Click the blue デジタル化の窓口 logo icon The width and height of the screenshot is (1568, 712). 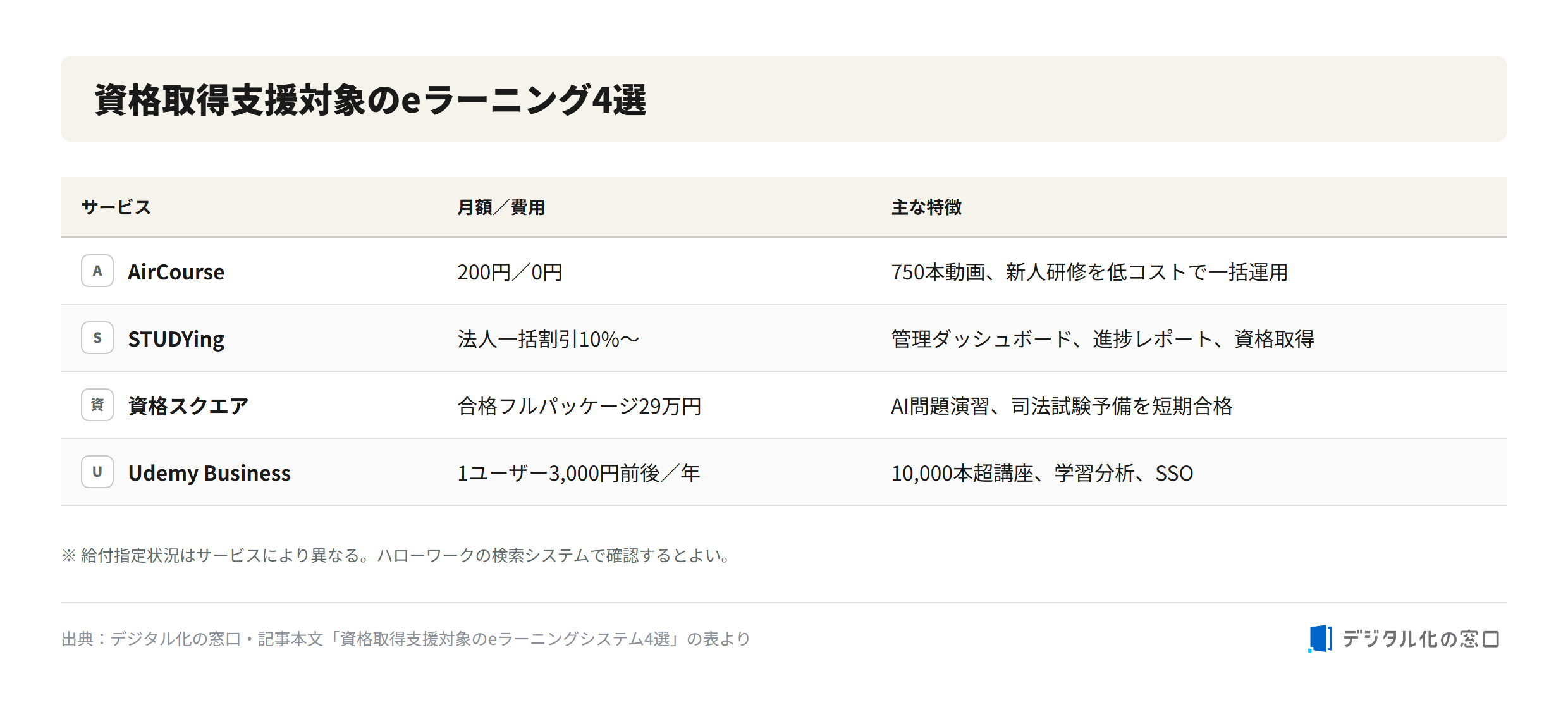(1320, 639)
